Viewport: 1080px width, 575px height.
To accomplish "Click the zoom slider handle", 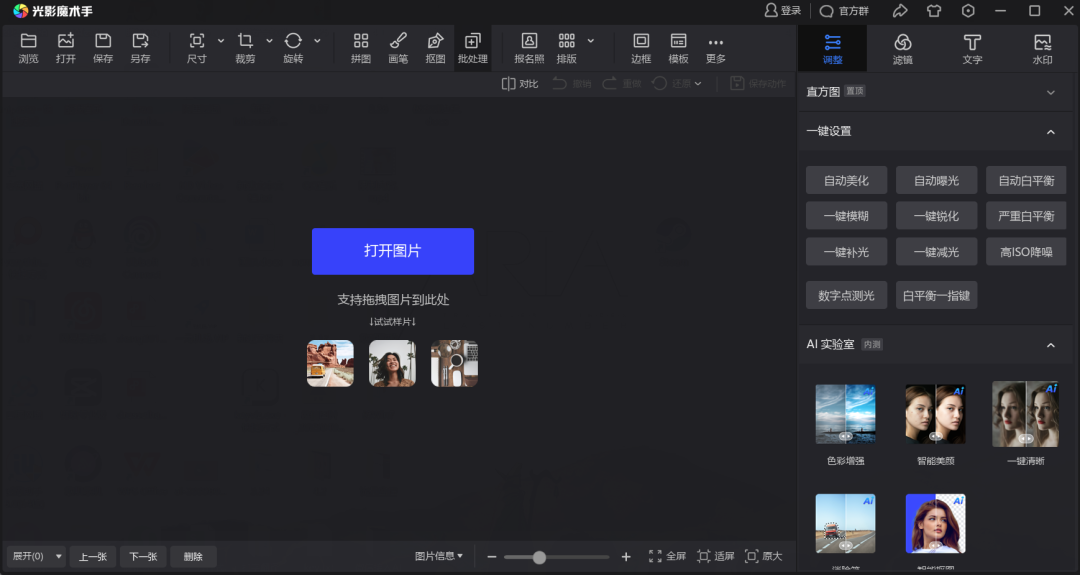I will pyautogui.click(x=539, y=557).
